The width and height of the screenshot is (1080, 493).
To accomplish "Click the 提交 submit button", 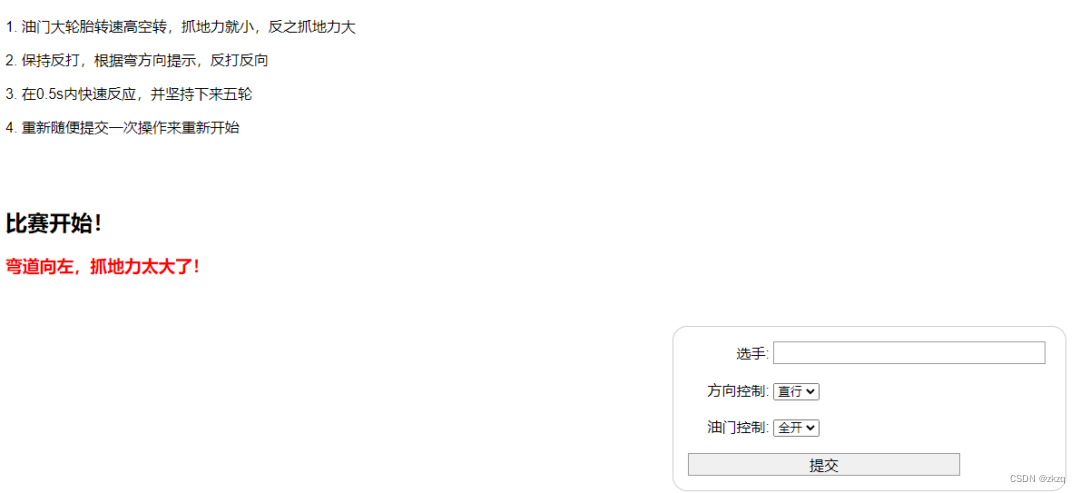I will pyautogui.click(x=824, y=465).
